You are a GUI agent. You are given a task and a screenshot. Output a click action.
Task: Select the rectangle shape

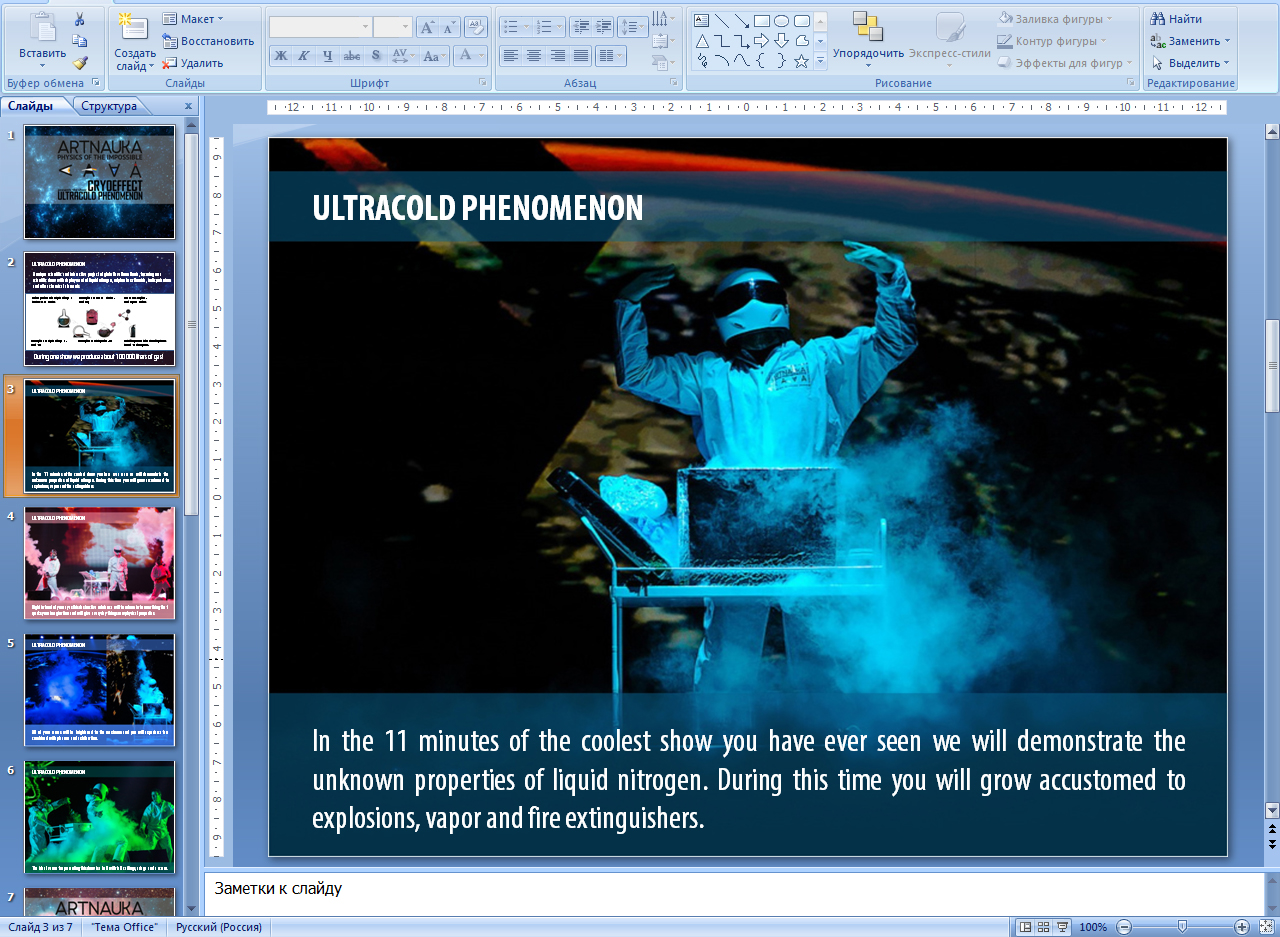(762, 20)
